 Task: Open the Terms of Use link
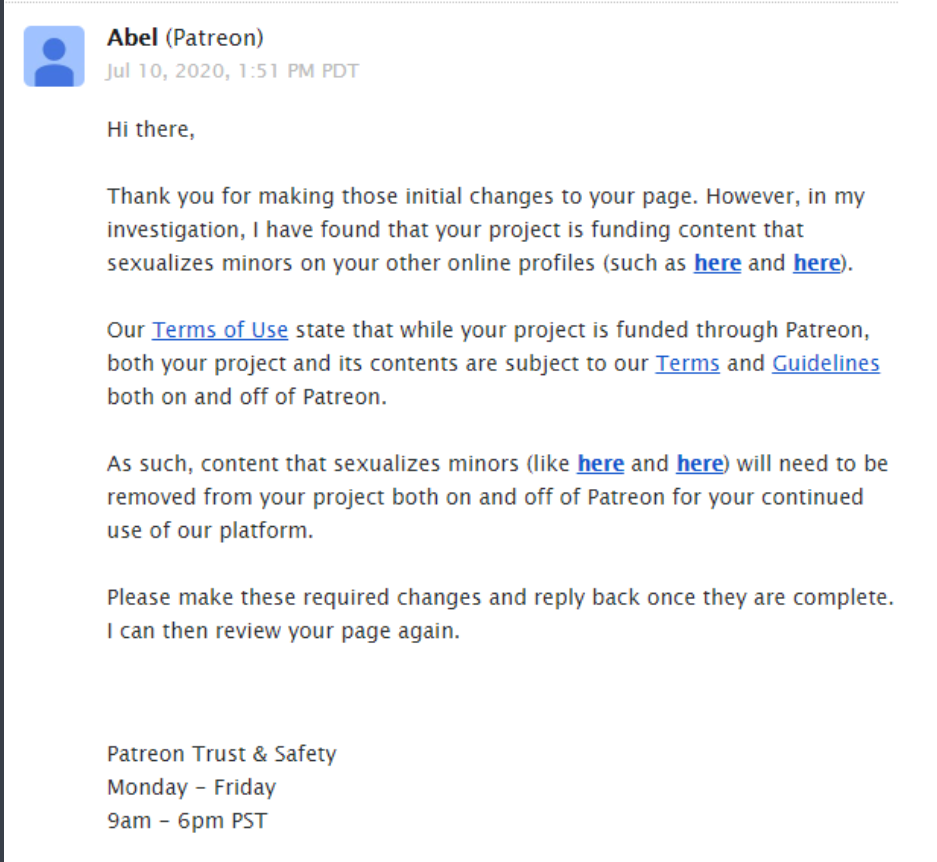click(x=220, y=330)
